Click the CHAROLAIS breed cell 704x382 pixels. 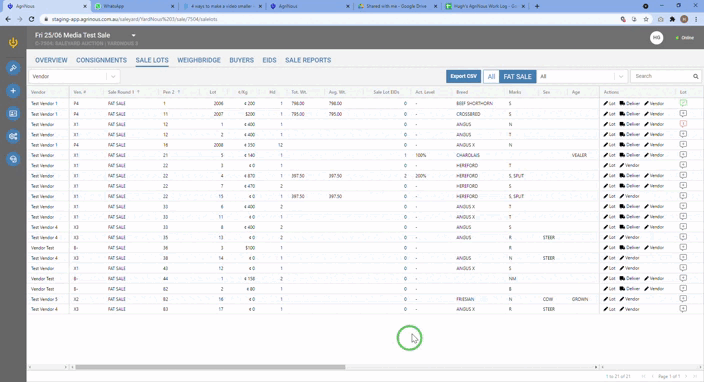point(468,155)
